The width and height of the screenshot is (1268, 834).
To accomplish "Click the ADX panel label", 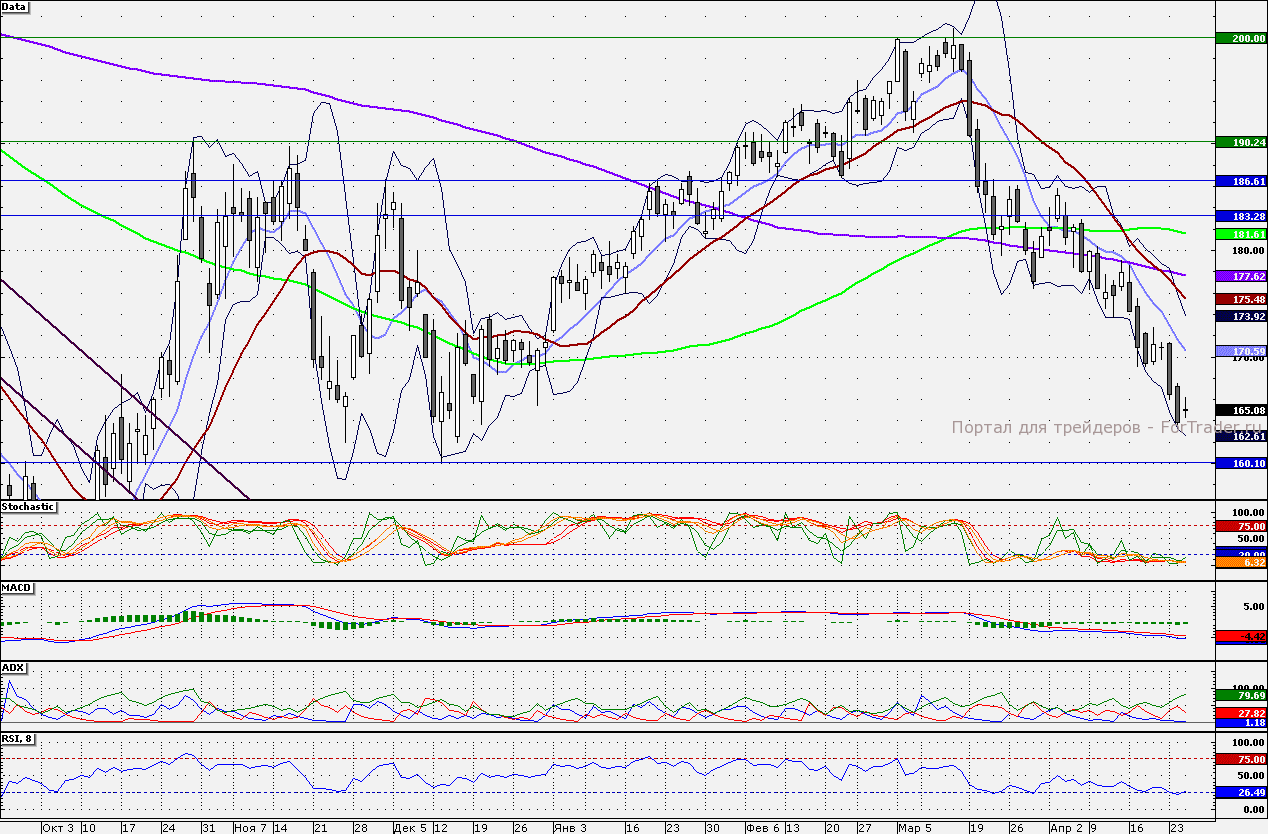I will click(x=14, y=667).
